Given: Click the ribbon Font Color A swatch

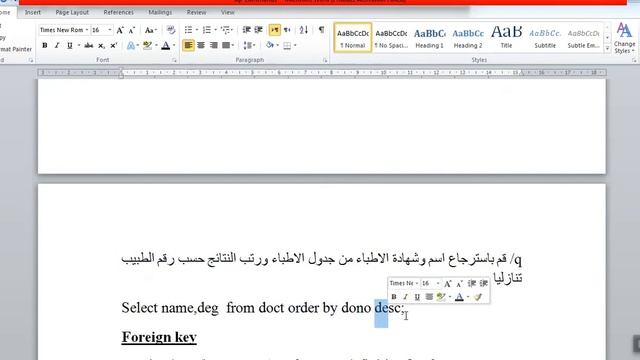Looking at the screenshot, I should click(x=166, y=45).
